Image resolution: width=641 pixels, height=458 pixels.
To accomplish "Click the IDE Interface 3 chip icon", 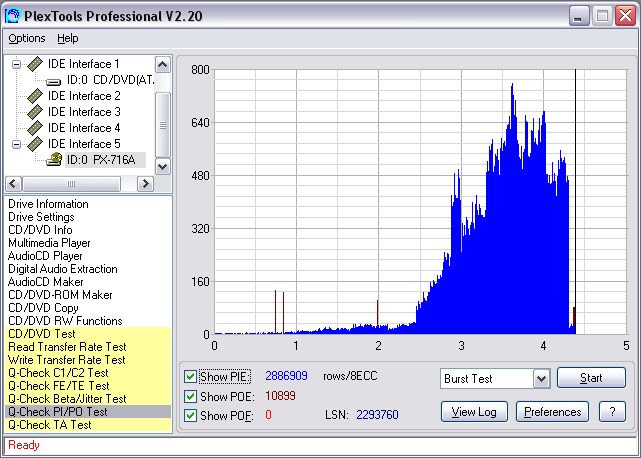I will point(35,112).
